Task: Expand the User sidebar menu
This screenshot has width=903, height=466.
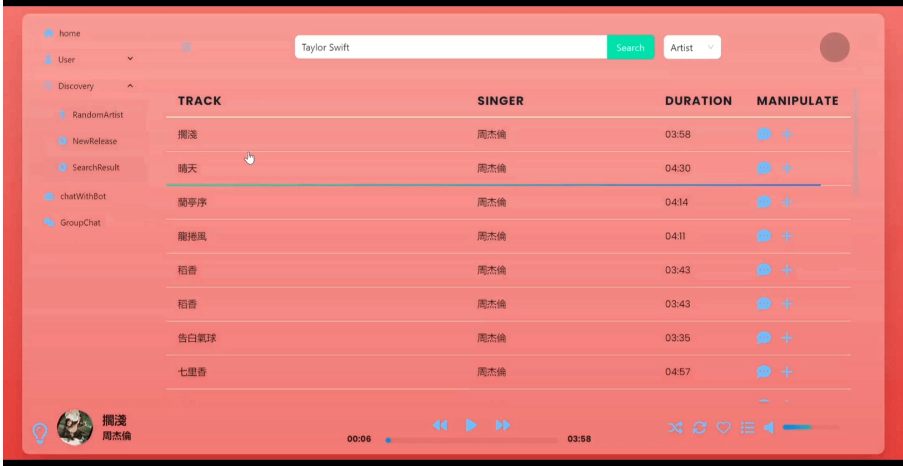Action: (89, 59)
